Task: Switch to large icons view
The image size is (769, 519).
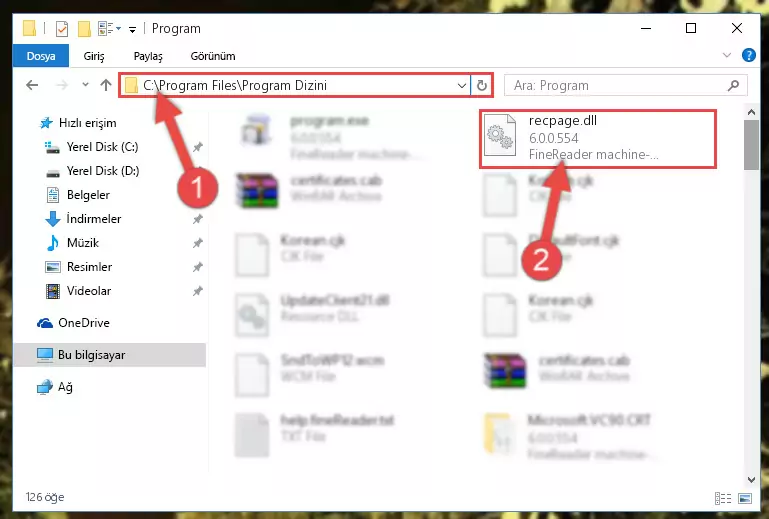Action: tap(744, 498)
